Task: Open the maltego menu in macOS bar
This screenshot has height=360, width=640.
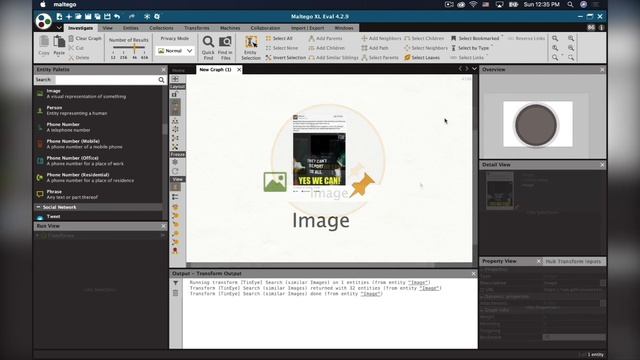Action: coord(65,4)
